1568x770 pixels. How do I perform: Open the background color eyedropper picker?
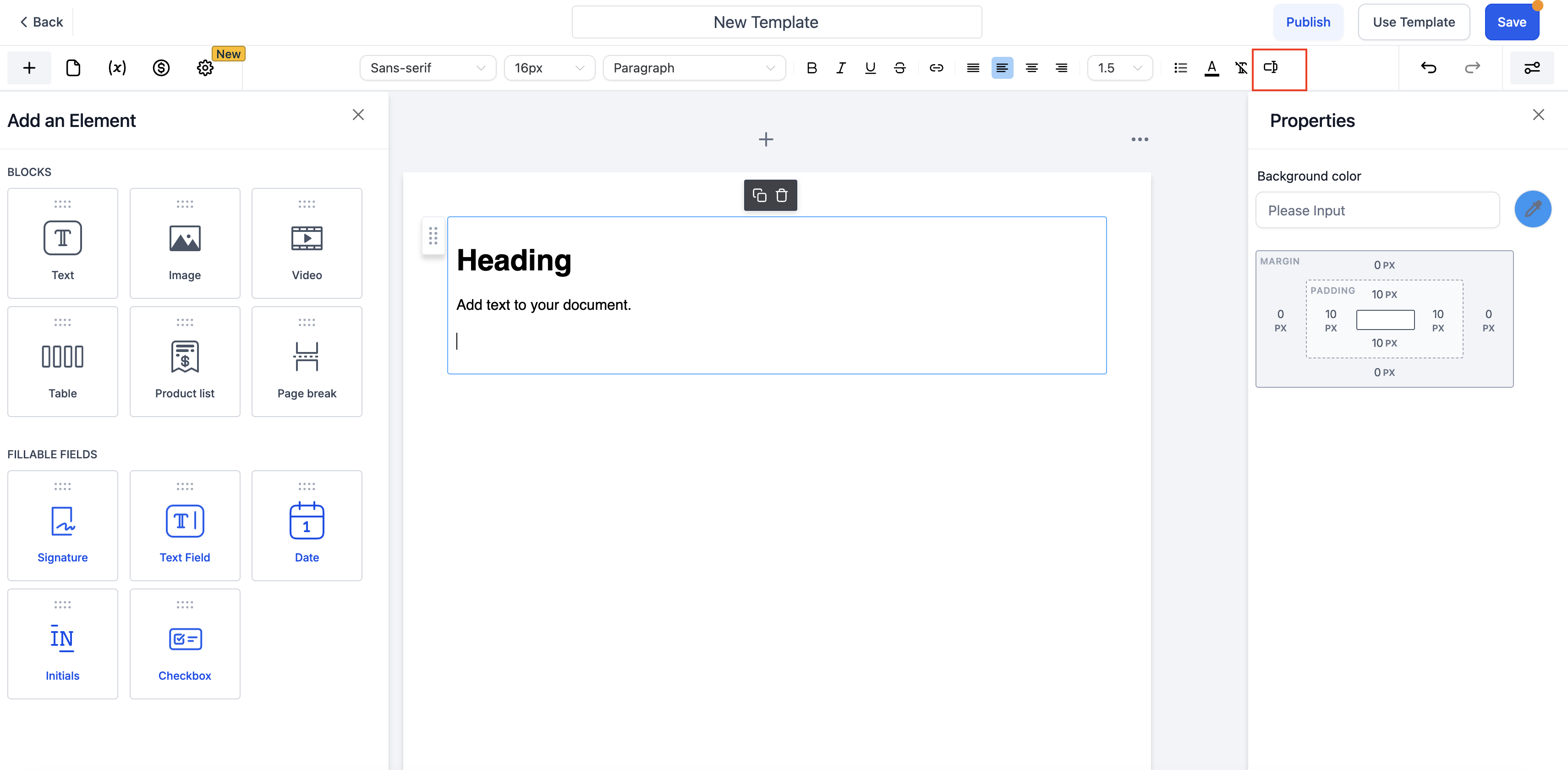(1532, 209)
